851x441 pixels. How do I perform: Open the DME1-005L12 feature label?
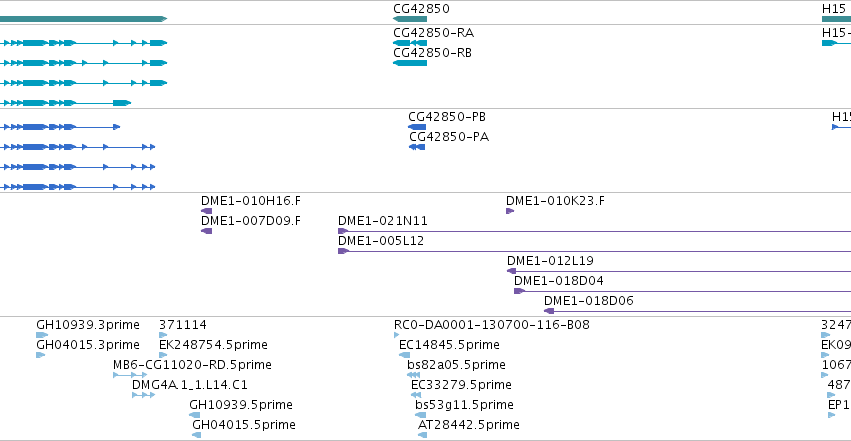(x=381, y=241)
